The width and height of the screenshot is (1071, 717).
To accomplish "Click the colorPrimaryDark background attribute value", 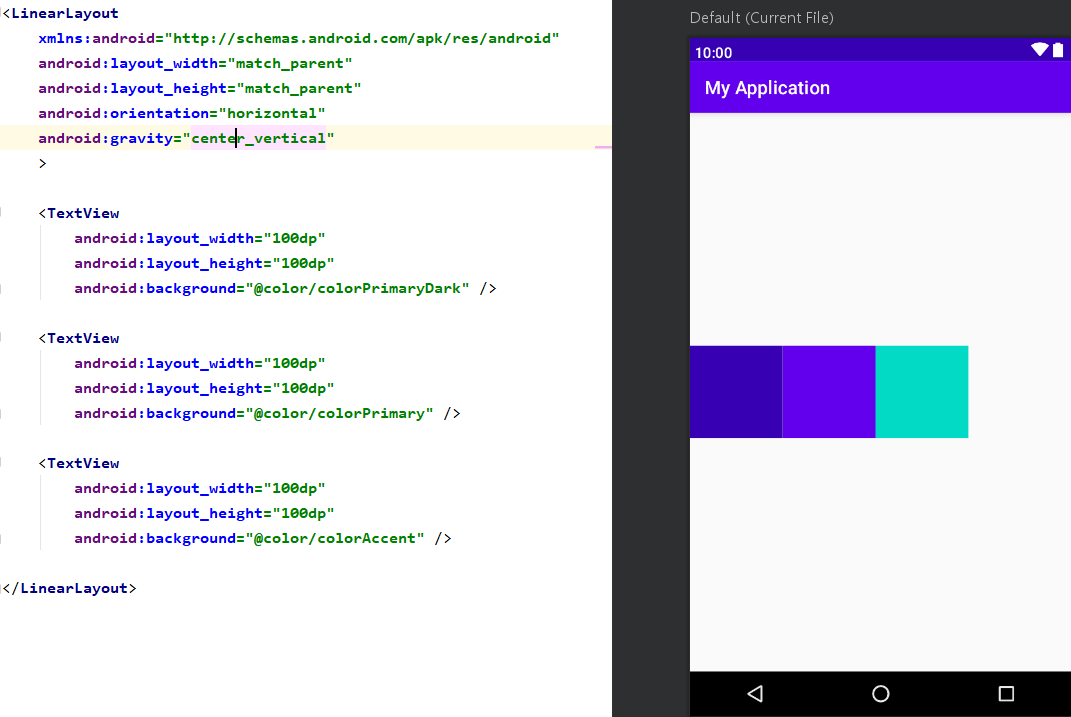I will 357,288.
